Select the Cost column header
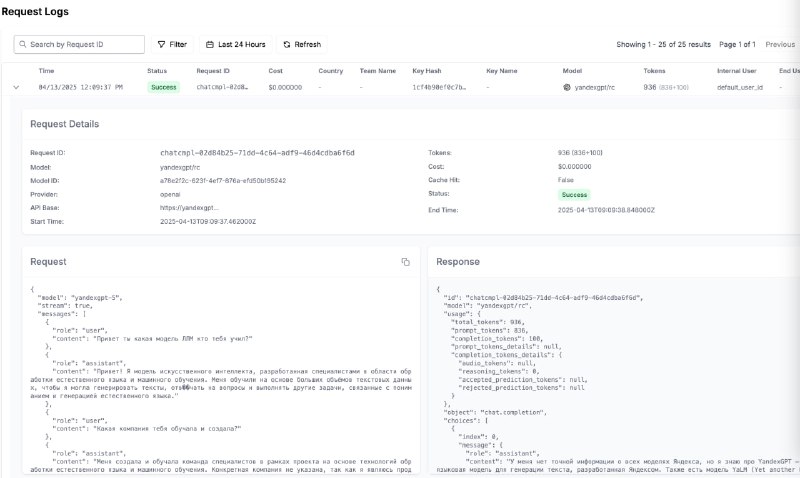 276,71
